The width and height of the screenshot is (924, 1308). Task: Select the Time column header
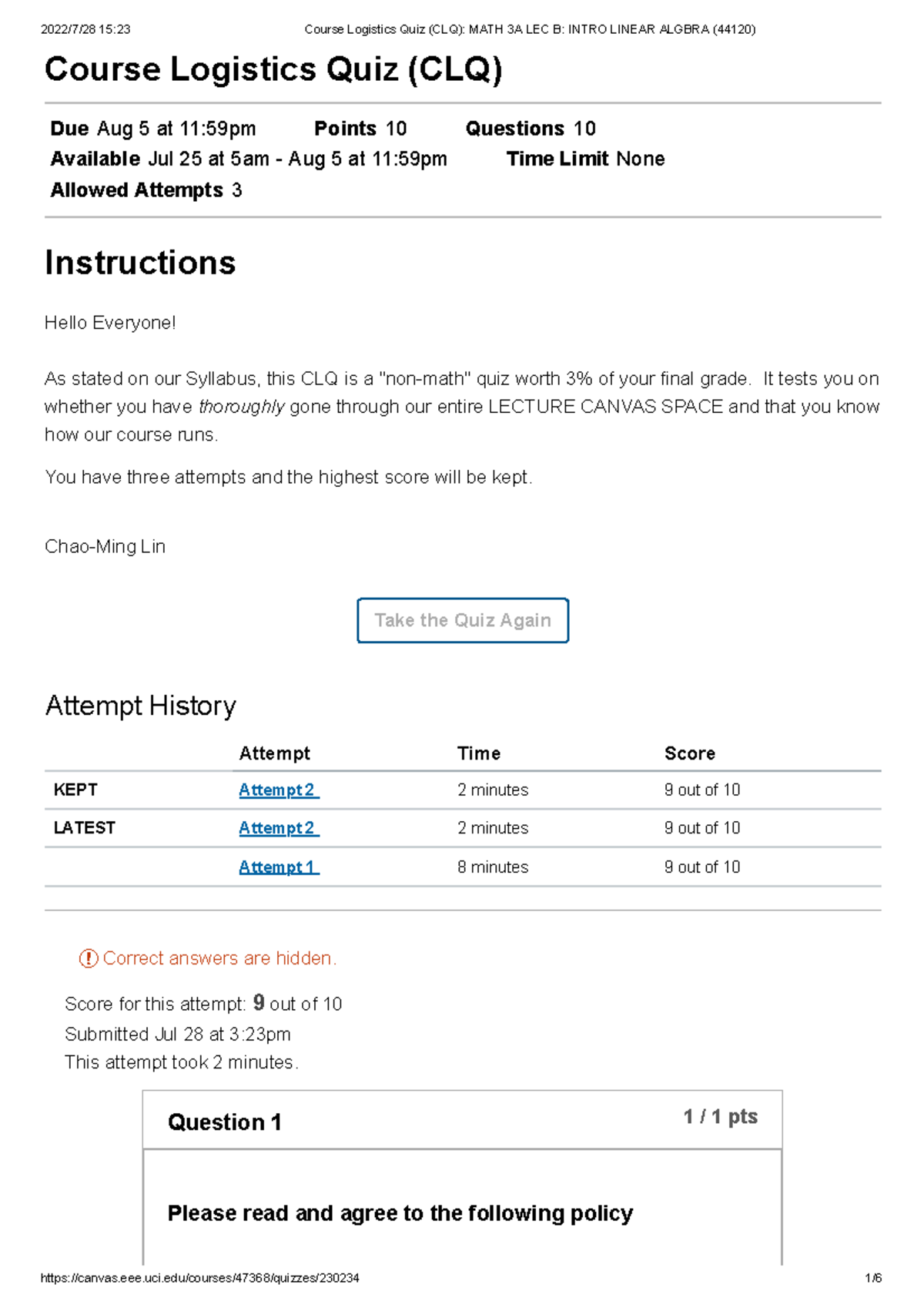tap(478, 753)
